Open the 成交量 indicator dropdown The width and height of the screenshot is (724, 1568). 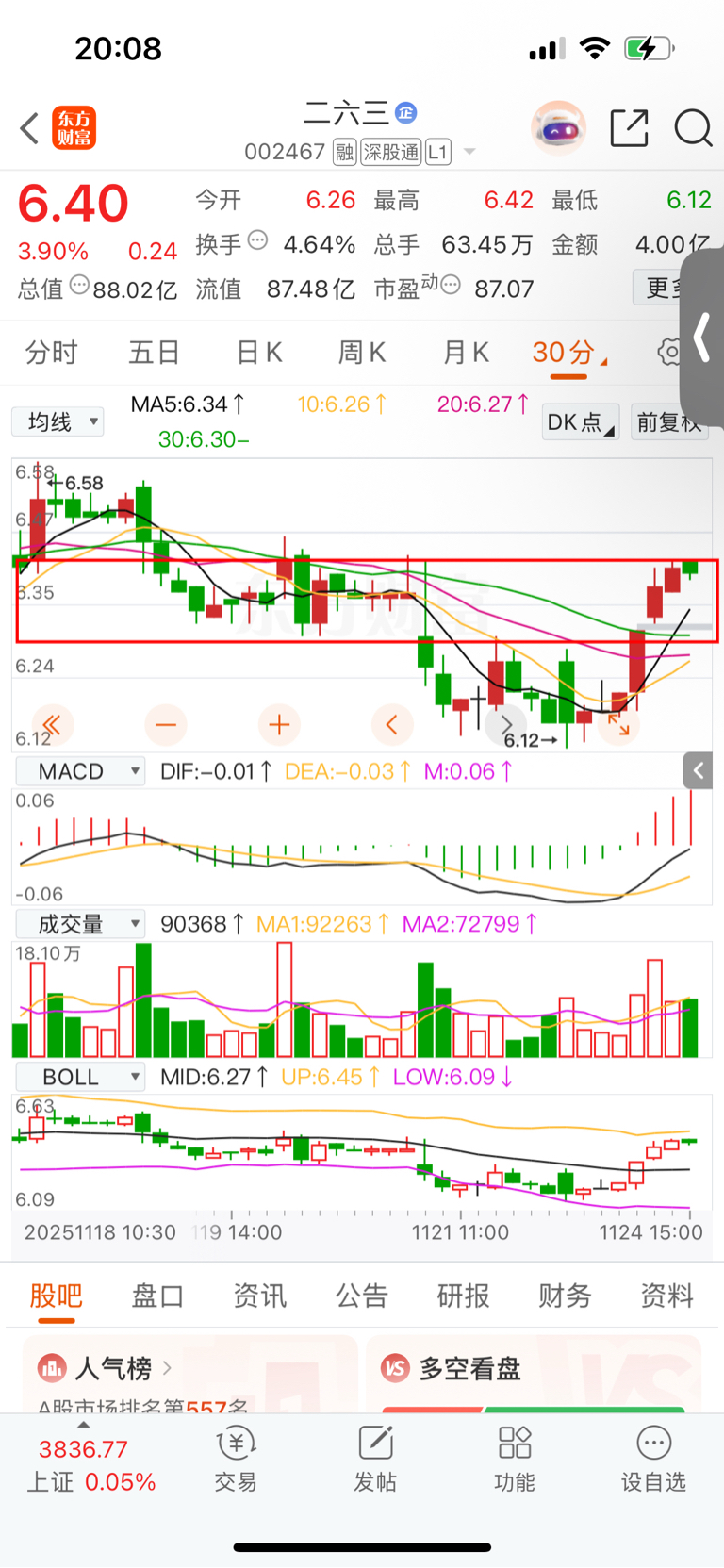pos(80,924)
